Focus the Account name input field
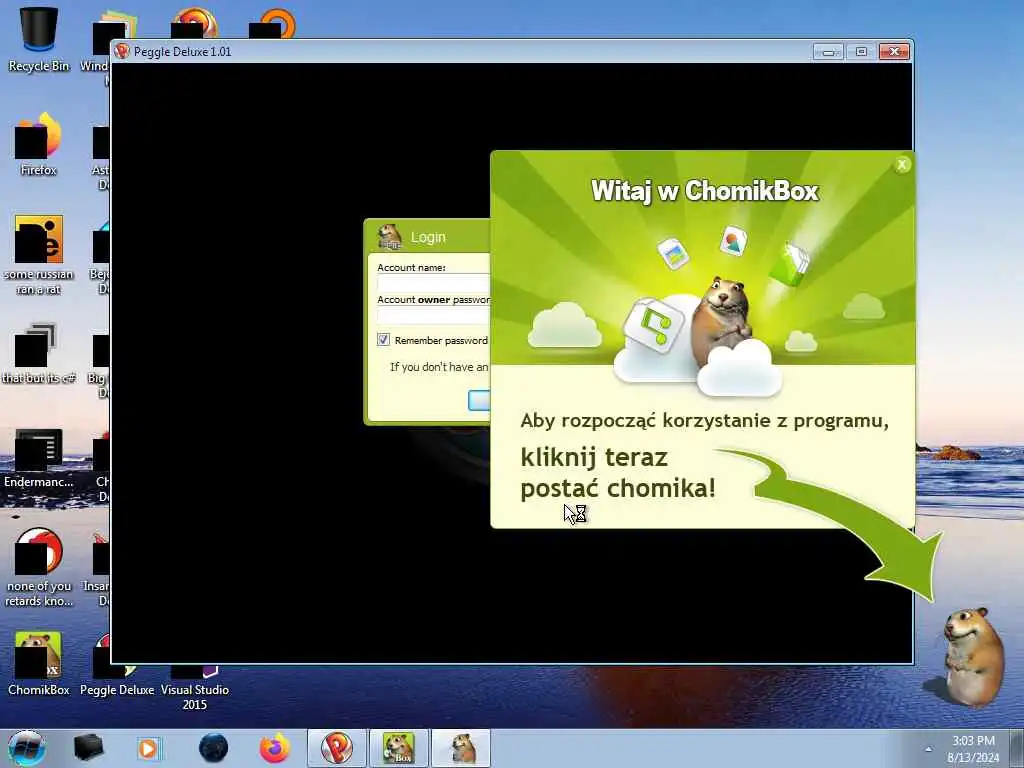The width and height of the screenshot is (1024, 768). 434,283
